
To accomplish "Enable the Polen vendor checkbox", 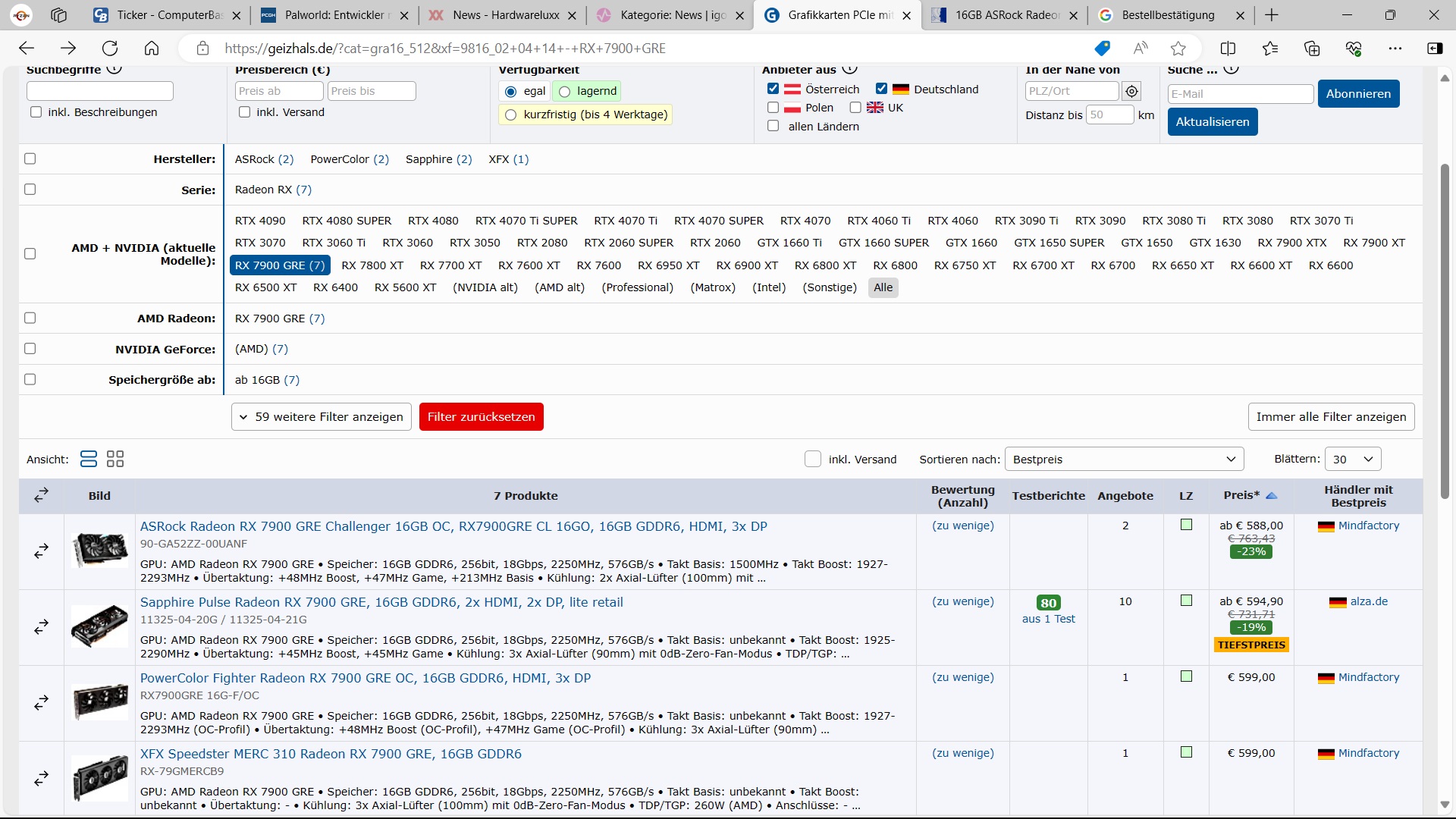I will point(773,108).
